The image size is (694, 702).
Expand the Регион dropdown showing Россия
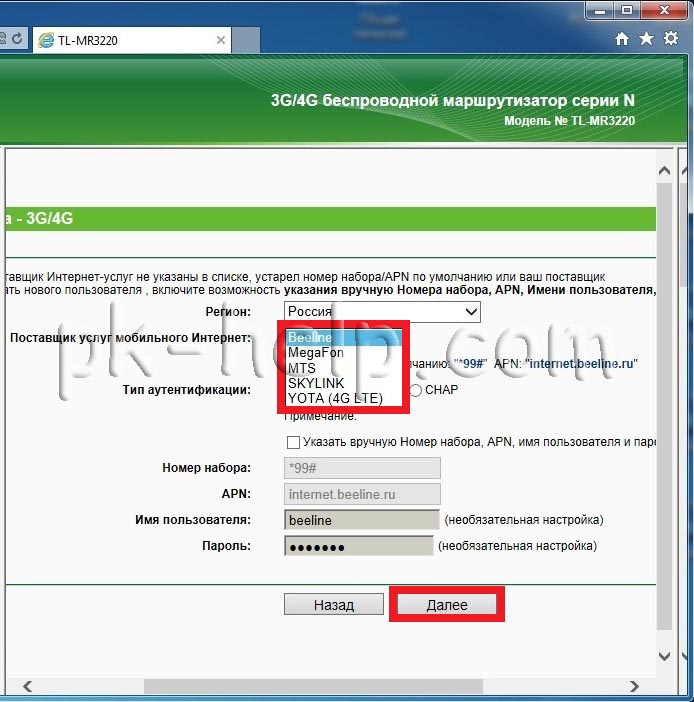pyautogui.click(x=382, y=312)
